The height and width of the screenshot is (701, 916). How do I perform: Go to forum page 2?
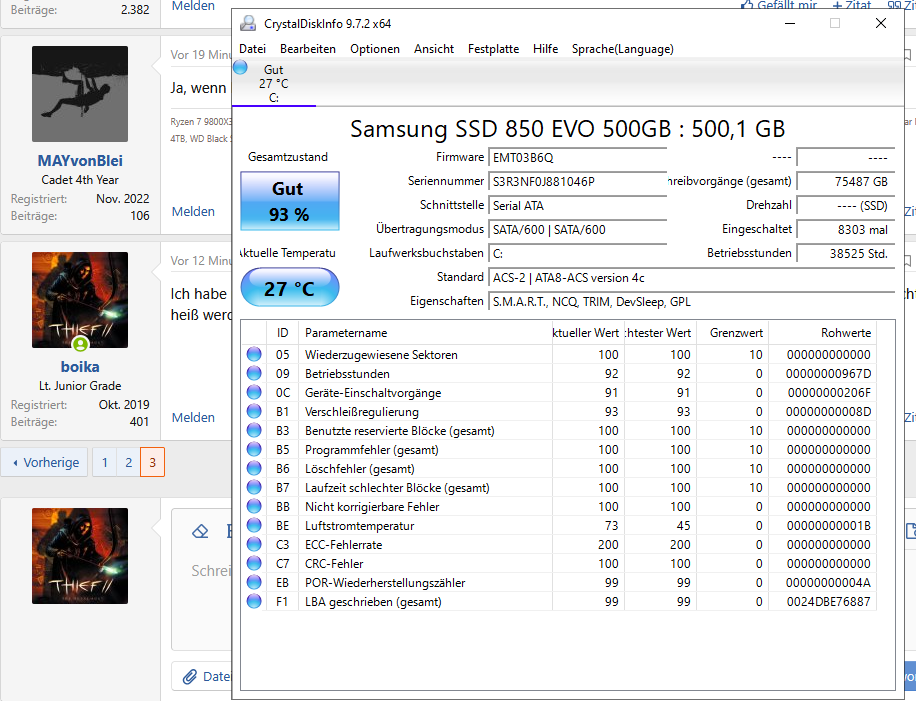(129, 463)
